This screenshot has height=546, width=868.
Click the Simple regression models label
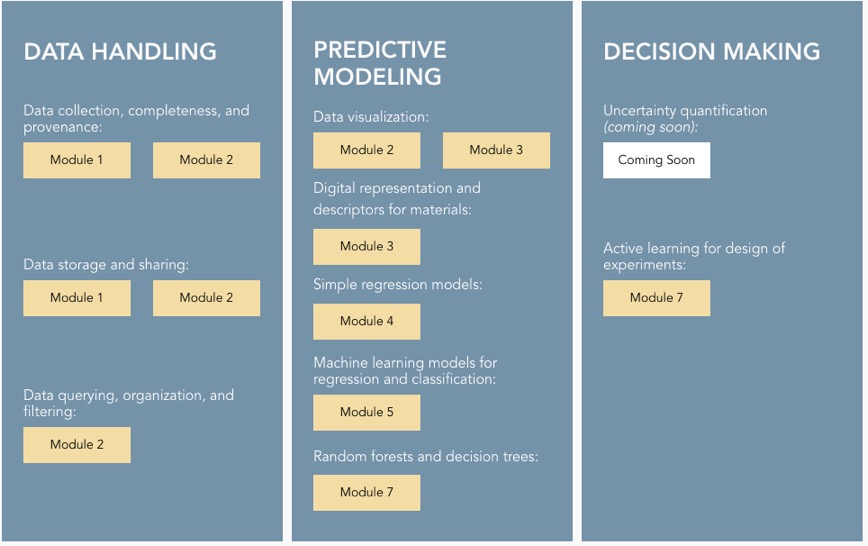click(397, 285)
